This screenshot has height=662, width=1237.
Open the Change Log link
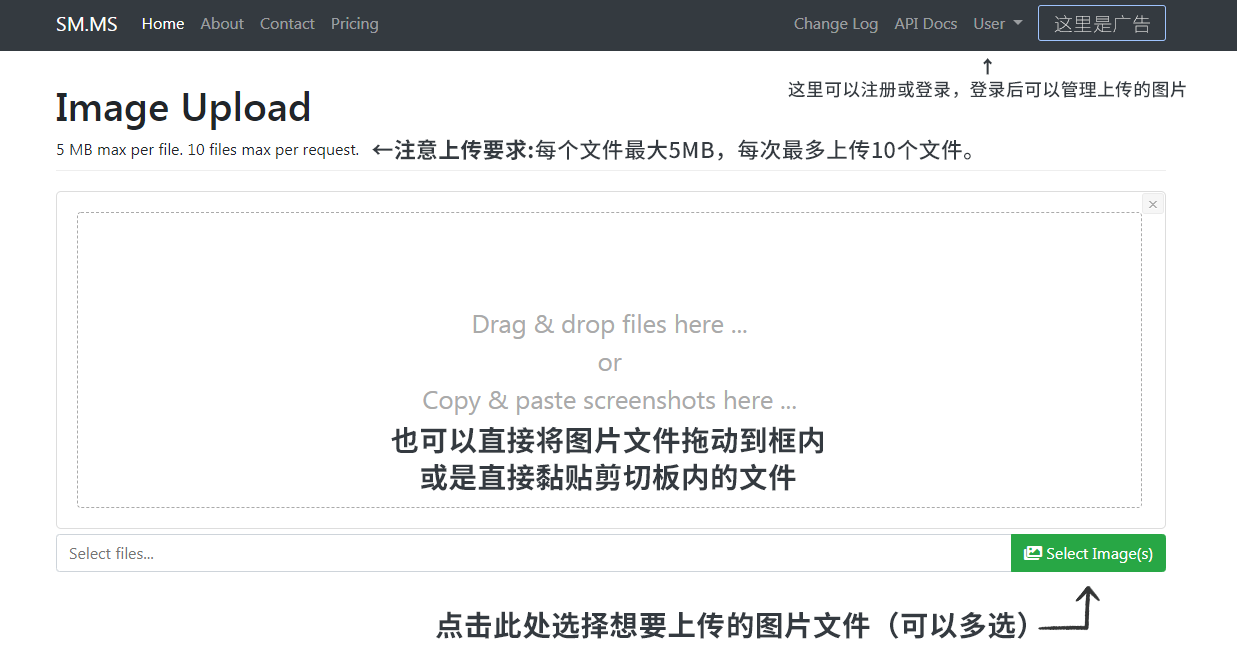pos(836,24)
